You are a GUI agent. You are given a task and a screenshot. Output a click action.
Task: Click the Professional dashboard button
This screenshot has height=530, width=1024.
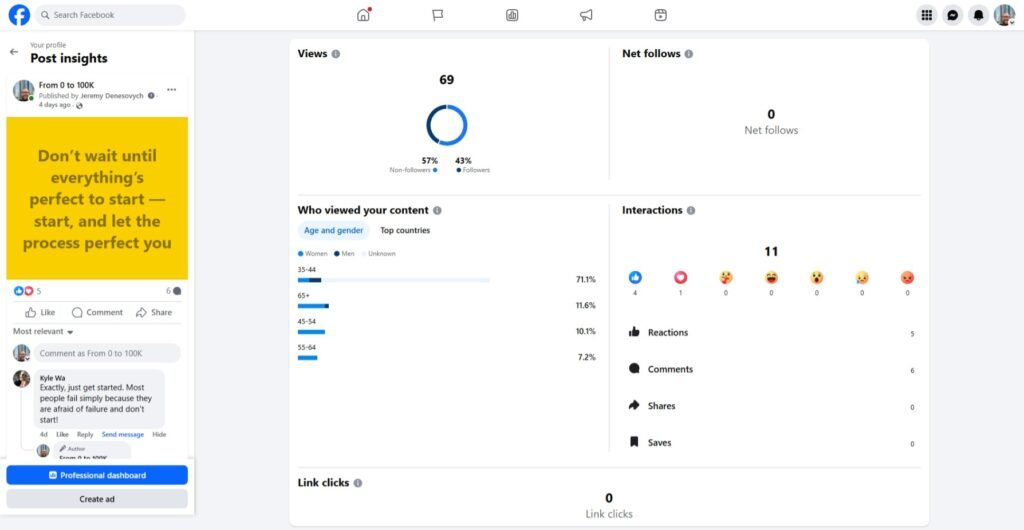(97, 475)
